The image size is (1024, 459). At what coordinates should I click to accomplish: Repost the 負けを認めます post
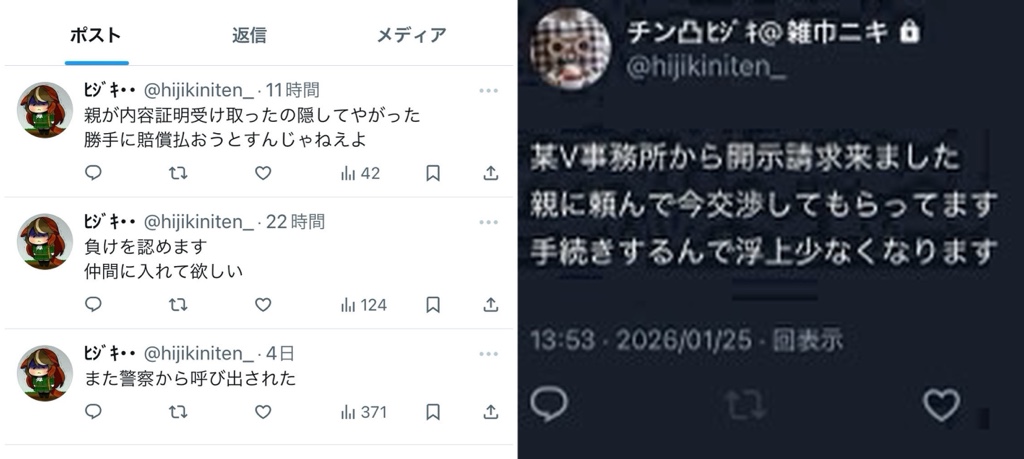[178, 305]
